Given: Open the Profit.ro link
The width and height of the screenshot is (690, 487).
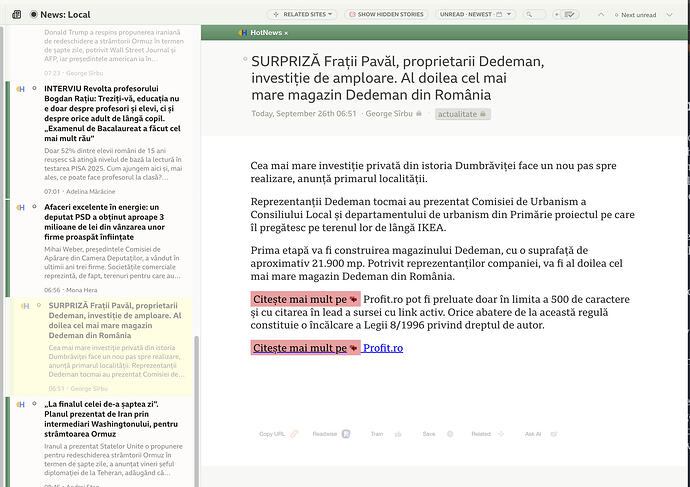Looking at the screenshot, I should pos(383,348).
